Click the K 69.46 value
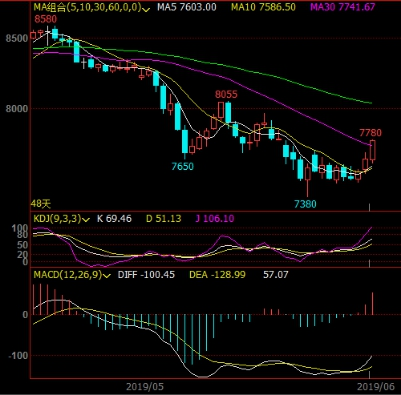 (x=114, y=219)
